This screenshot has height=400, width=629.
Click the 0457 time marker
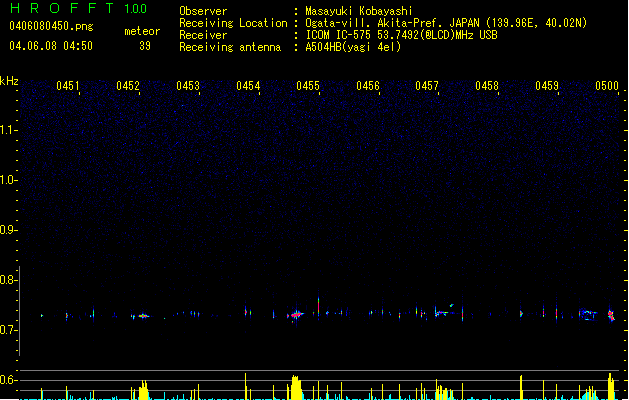(427, 86)
